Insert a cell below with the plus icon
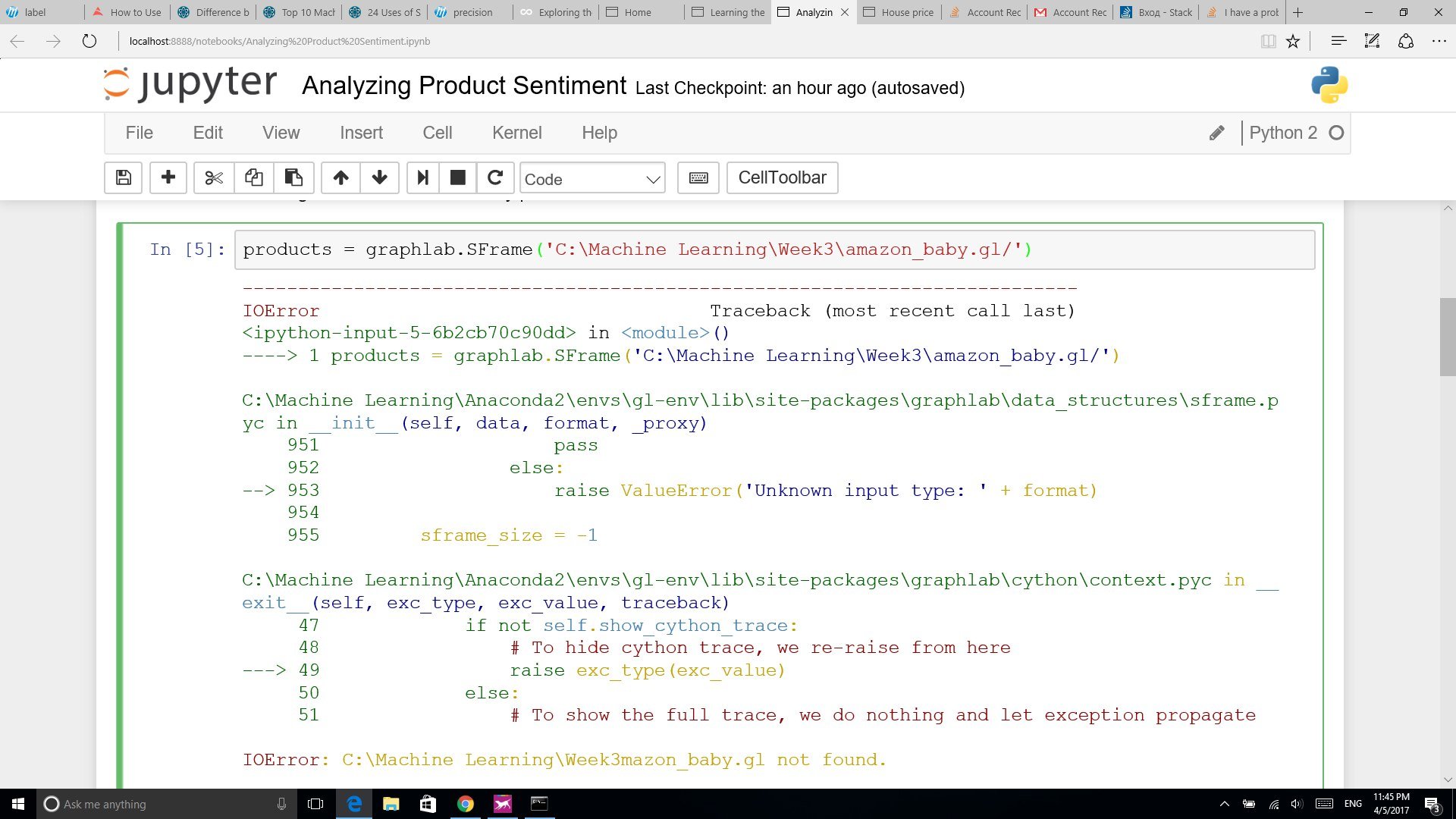Image resolution: width=1456 pixels, height=819 pixels. [168, 177]
